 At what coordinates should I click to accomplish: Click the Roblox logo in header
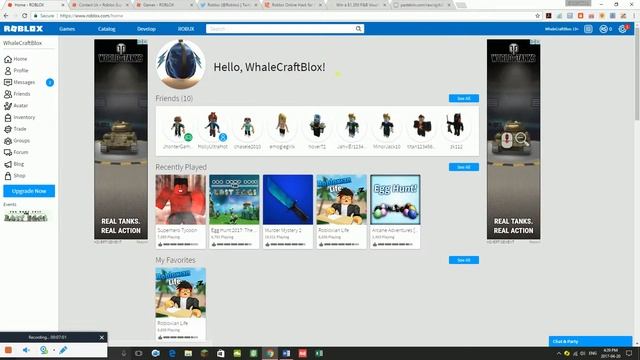click(x=23, y=29)
